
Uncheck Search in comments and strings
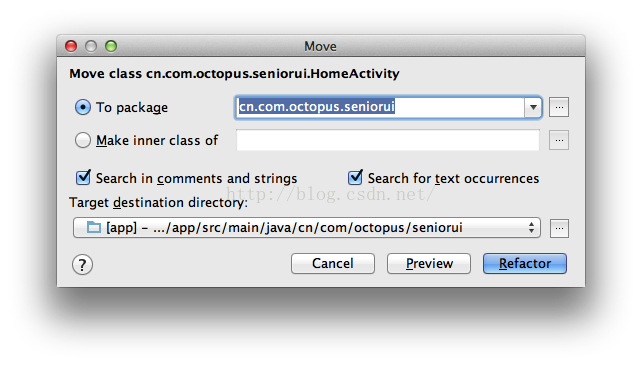pos(83,178)
